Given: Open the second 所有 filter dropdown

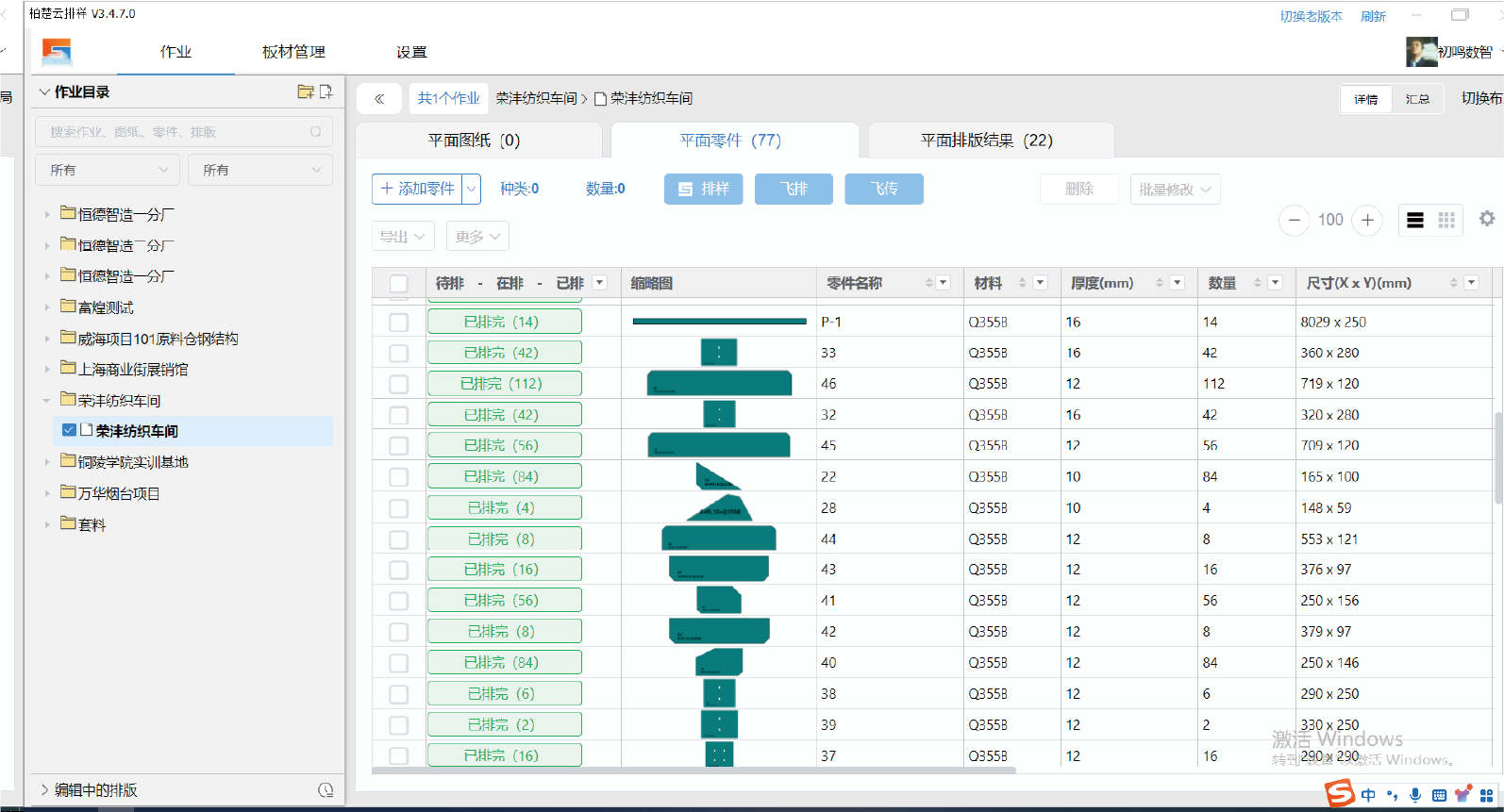Looking at the screenshot, I should click(x=260, y=170).
